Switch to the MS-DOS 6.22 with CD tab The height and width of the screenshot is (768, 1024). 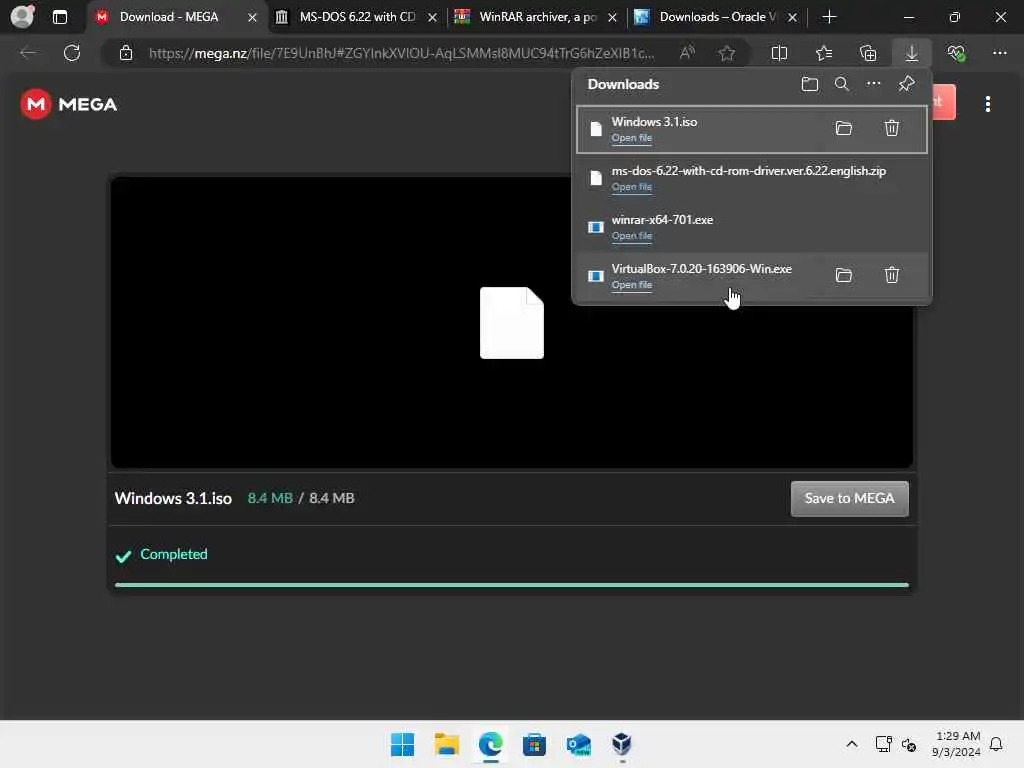357,17
